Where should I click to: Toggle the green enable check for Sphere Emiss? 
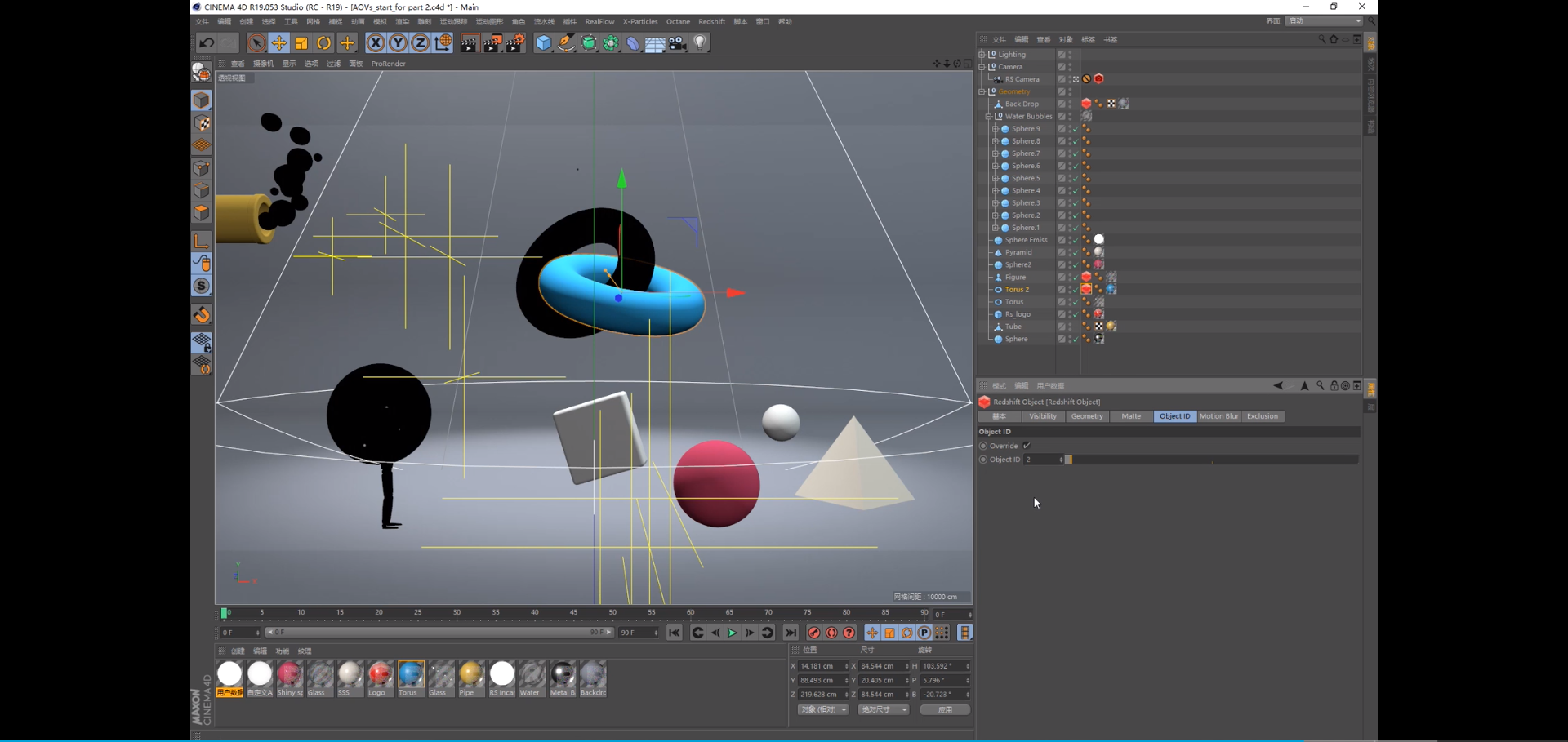[1076, 240]
